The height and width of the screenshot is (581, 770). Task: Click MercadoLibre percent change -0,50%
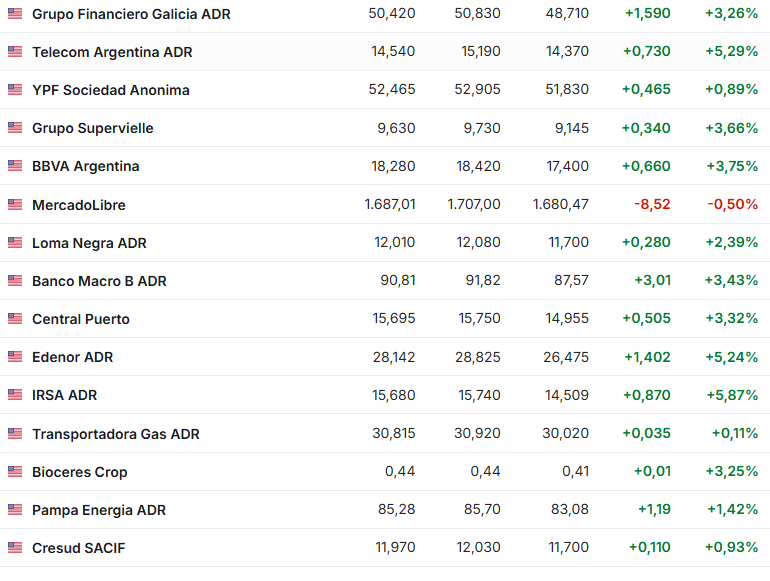tap(732, 204)
